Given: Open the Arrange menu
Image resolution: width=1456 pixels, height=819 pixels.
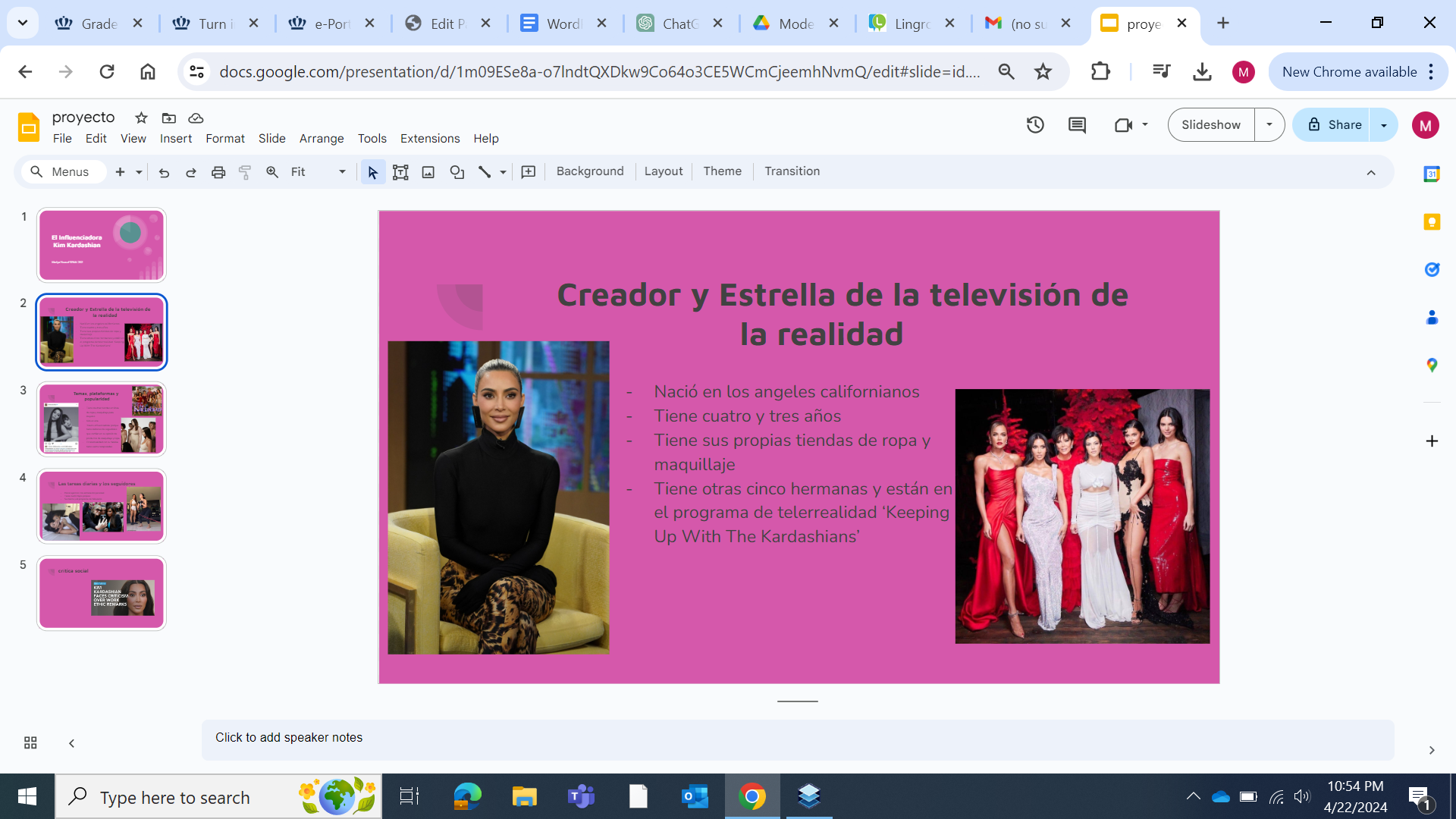Looking at the screenshot, I should click(x=322, y=139).
